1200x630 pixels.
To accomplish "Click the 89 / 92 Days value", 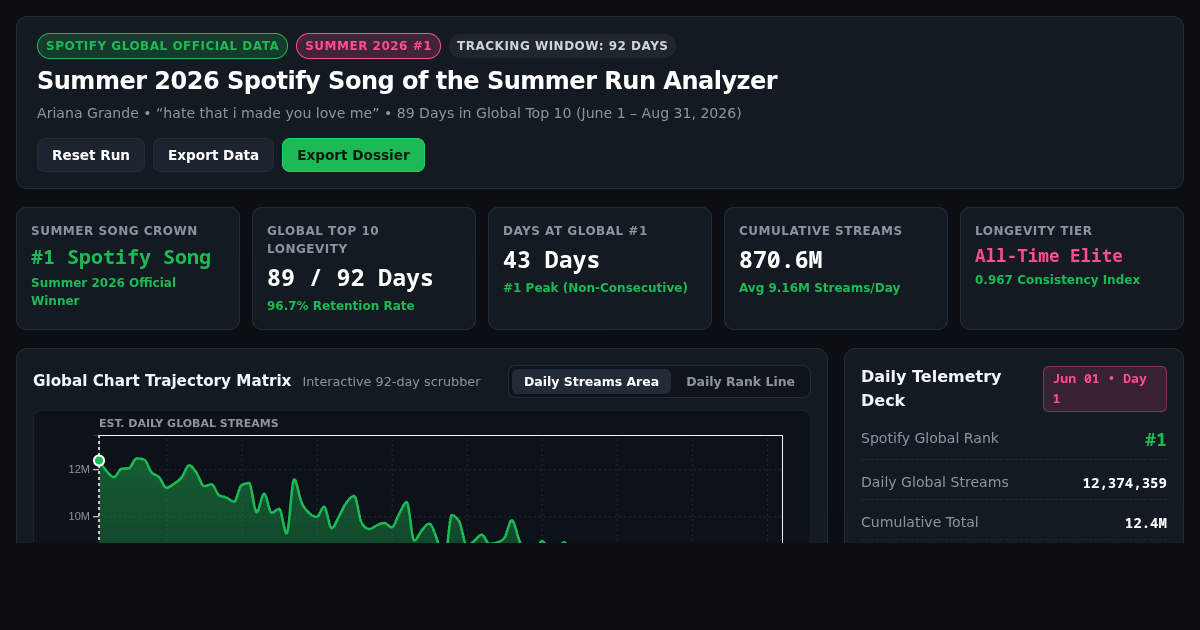I will coord(350,278).
